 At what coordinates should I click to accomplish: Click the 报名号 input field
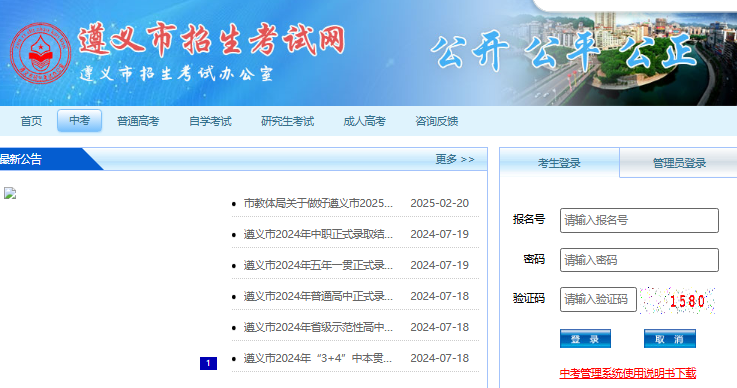click(x=639, y=220)
